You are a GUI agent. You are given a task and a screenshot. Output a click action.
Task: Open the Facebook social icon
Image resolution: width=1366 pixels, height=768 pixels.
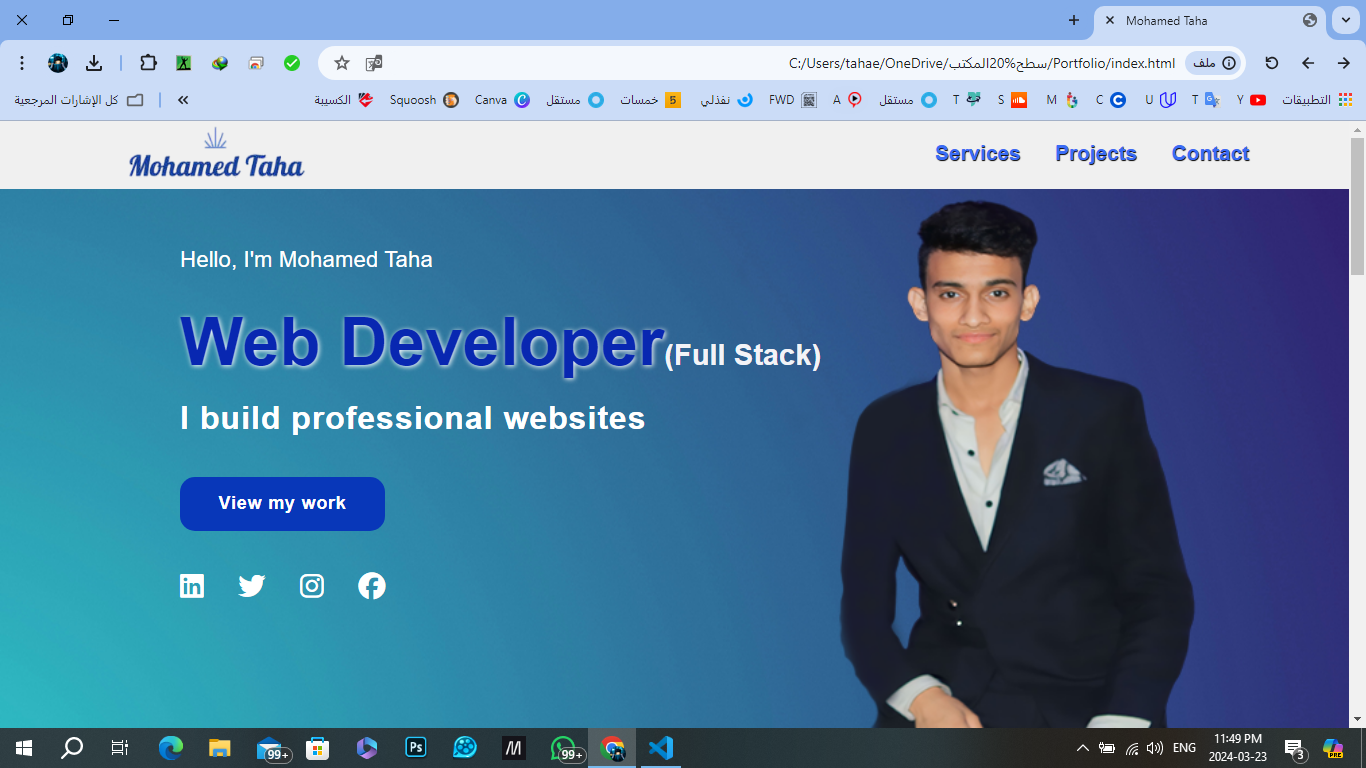372,586
